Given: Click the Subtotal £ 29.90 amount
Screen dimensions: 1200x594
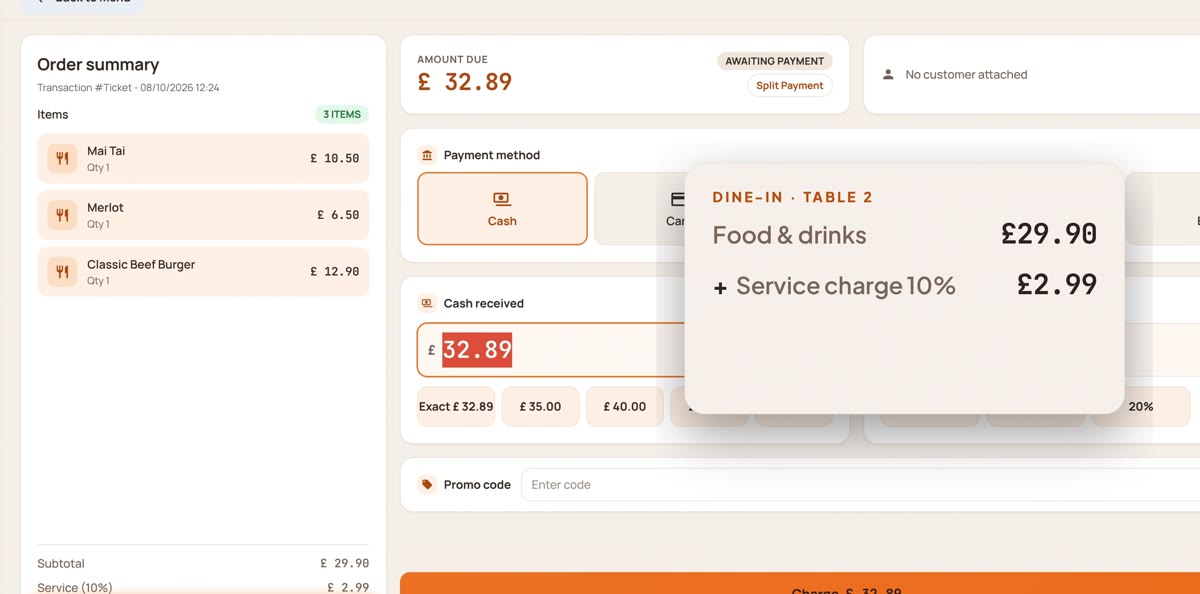Looking at the screenshot, I should click(x=345, y=564).
